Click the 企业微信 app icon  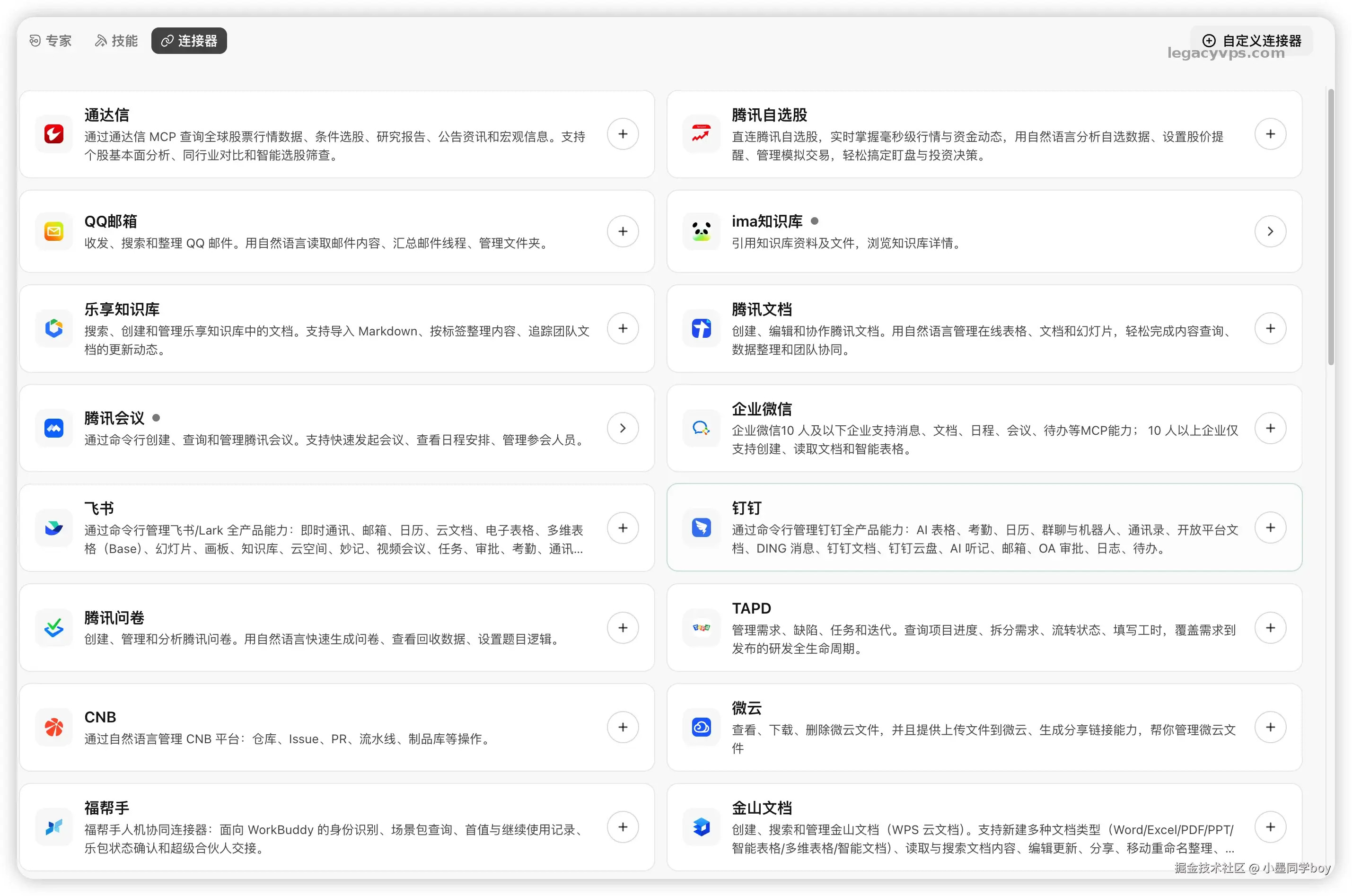[702, 428]
